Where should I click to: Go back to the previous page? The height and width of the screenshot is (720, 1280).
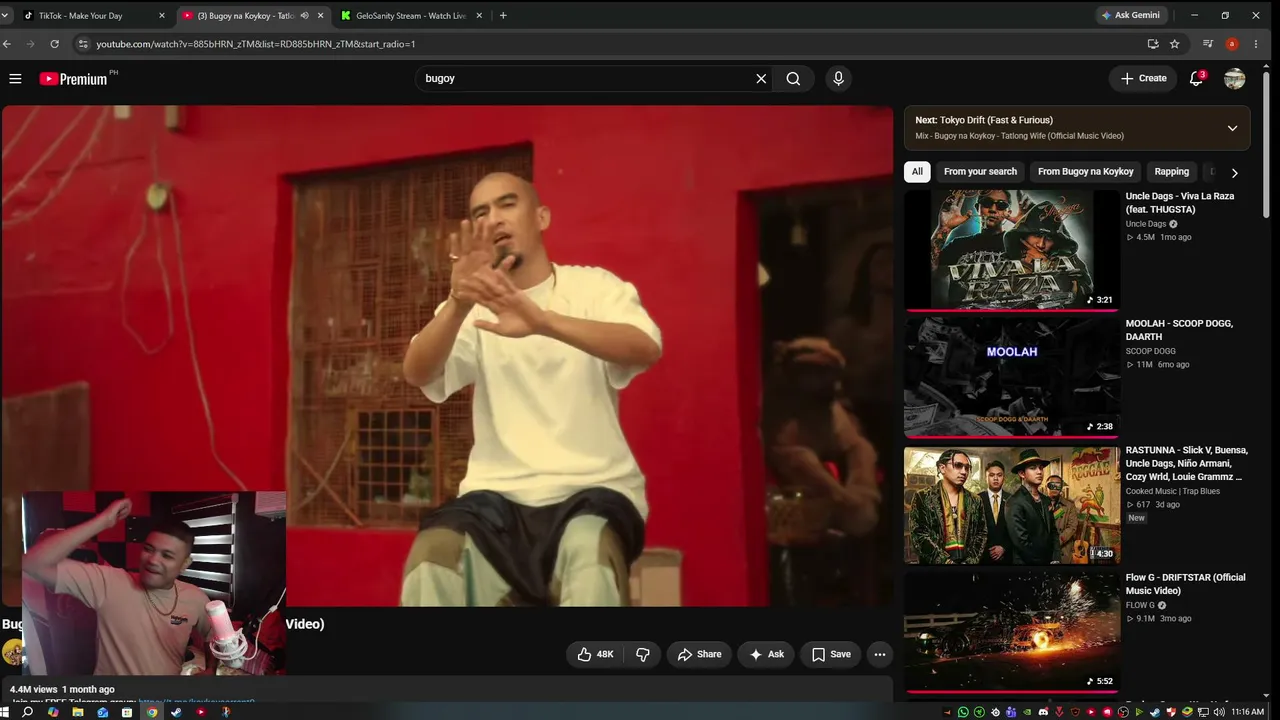pyautogui.click(x=6, y=44)
